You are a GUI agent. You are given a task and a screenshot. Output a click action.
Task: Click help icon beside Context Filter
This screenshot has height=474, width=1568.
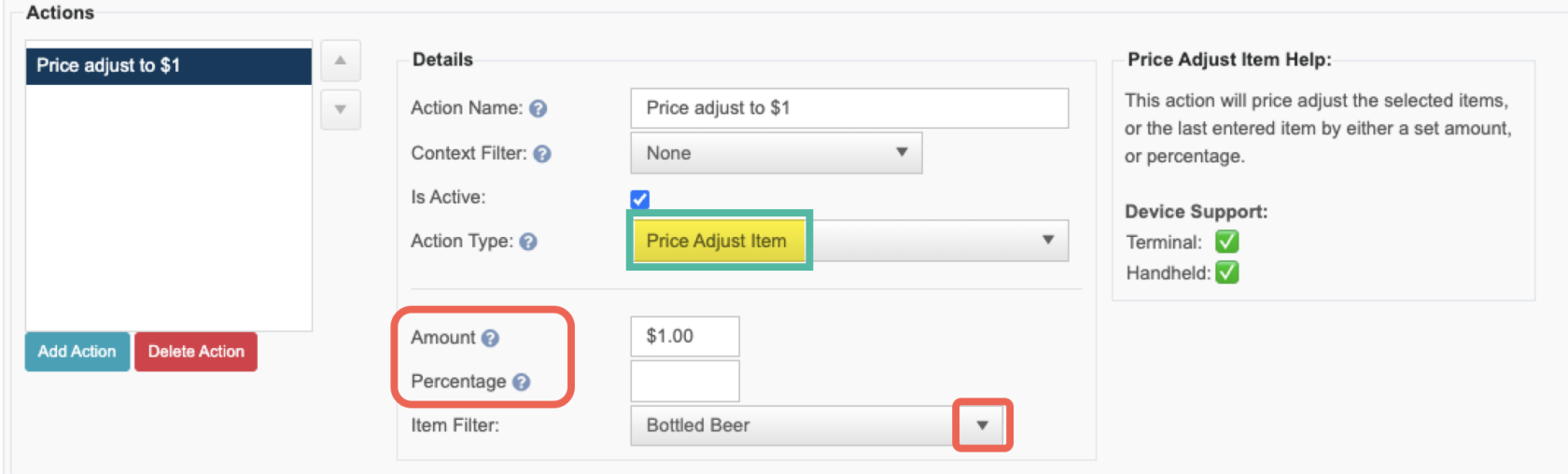542,154
